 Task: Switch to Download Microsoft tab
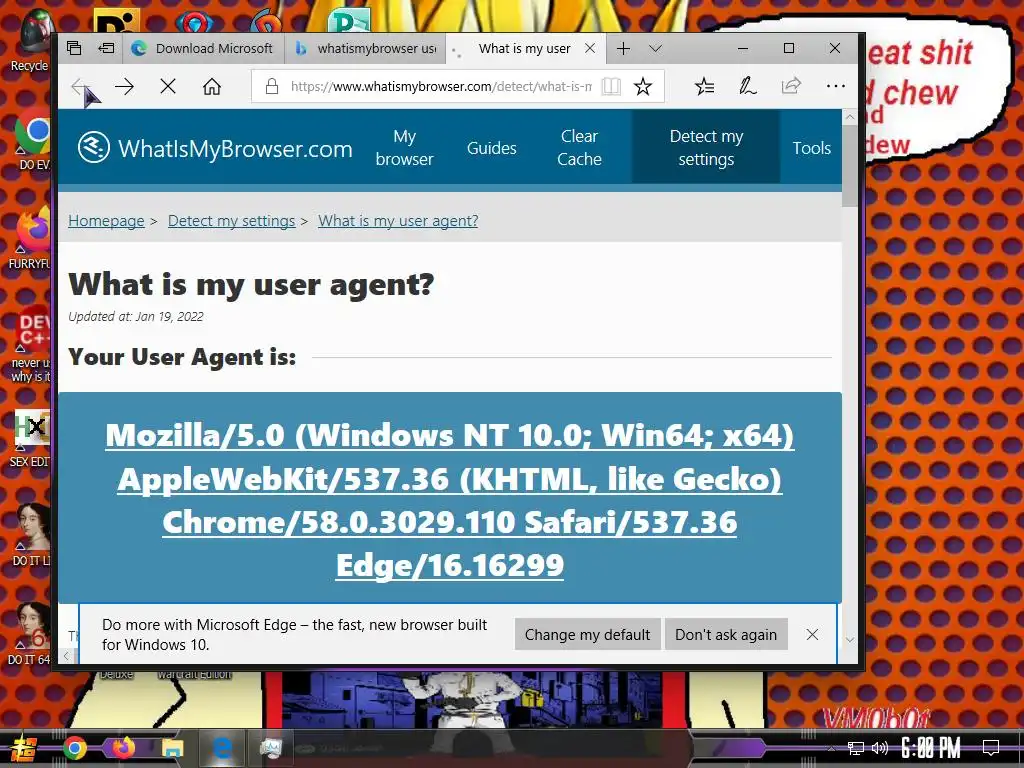pos(202,48)
